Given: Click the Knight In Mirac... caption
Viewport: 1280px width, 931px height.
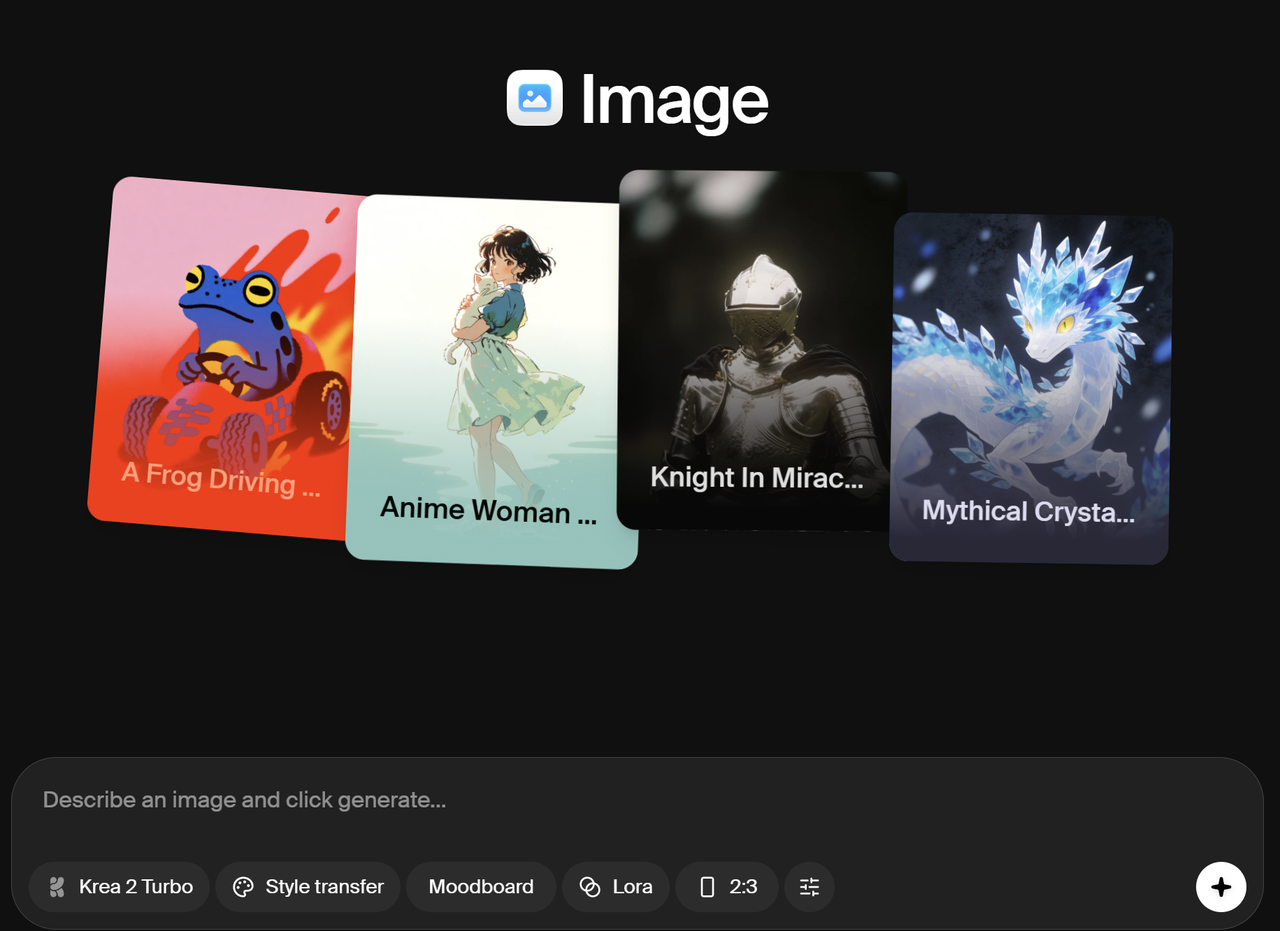Looking at the screenshot, I should point(757,477).
